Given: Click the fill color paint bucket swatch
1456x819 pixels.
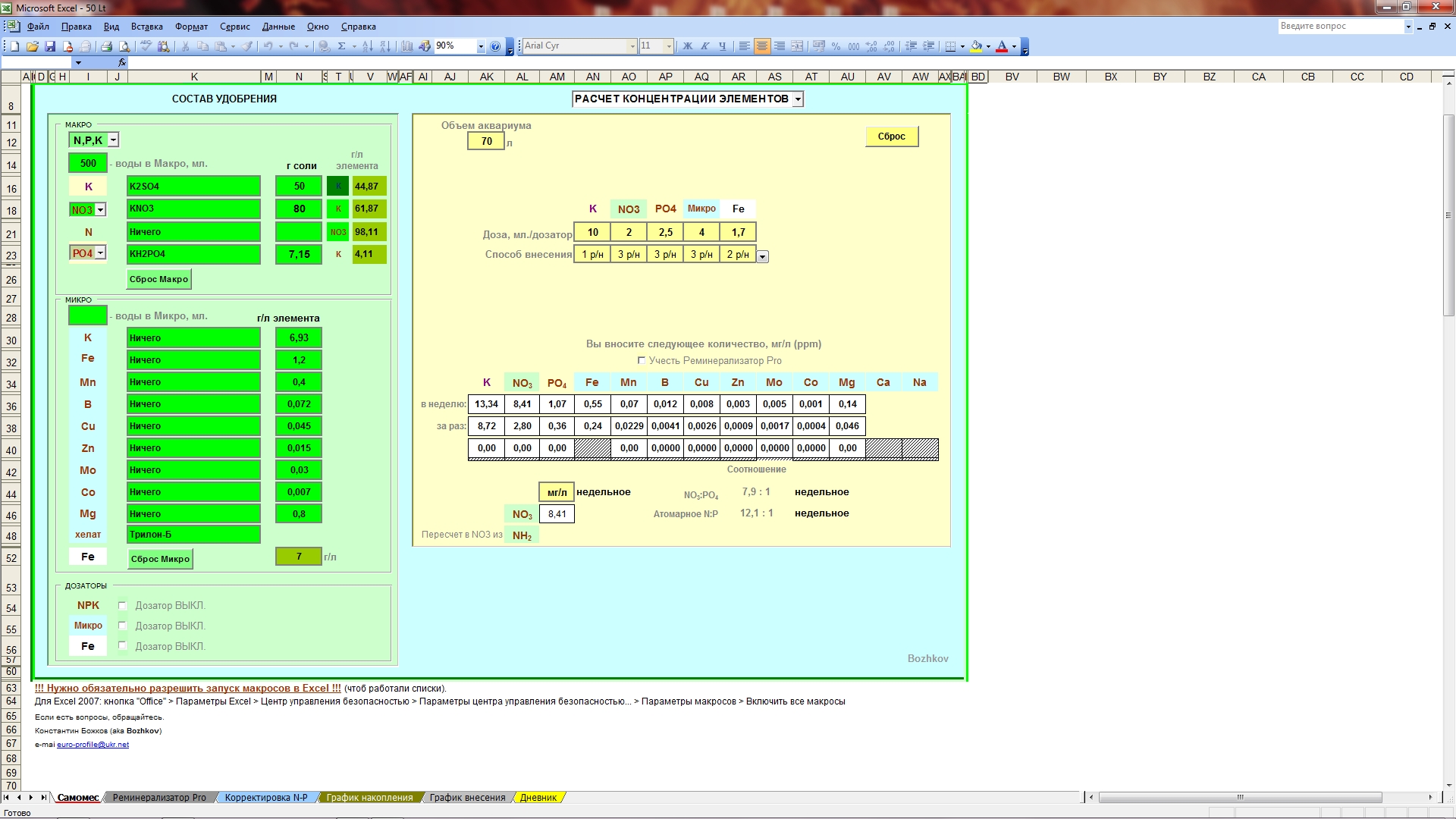Looking at the screenshot, I should pyautogui.click(x=977, y=46).
